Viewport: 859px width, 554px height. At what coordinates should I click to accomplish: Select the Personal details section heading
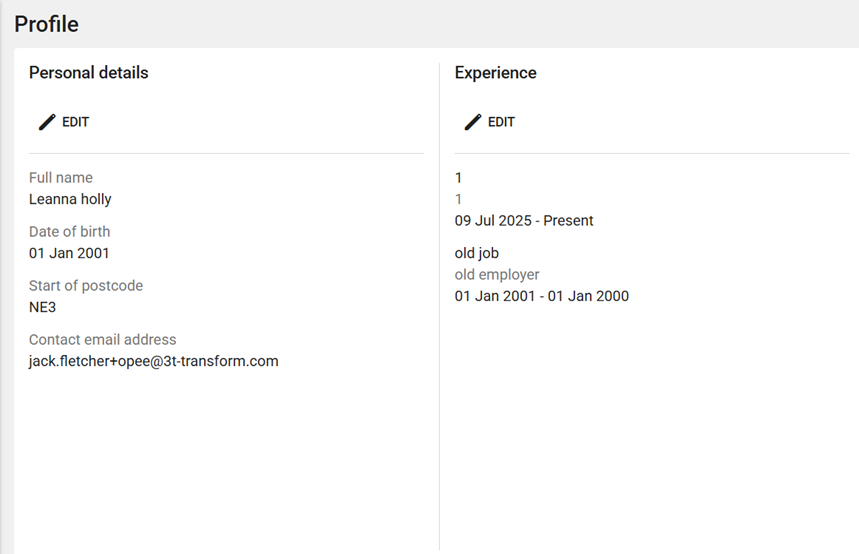[88, 73]
